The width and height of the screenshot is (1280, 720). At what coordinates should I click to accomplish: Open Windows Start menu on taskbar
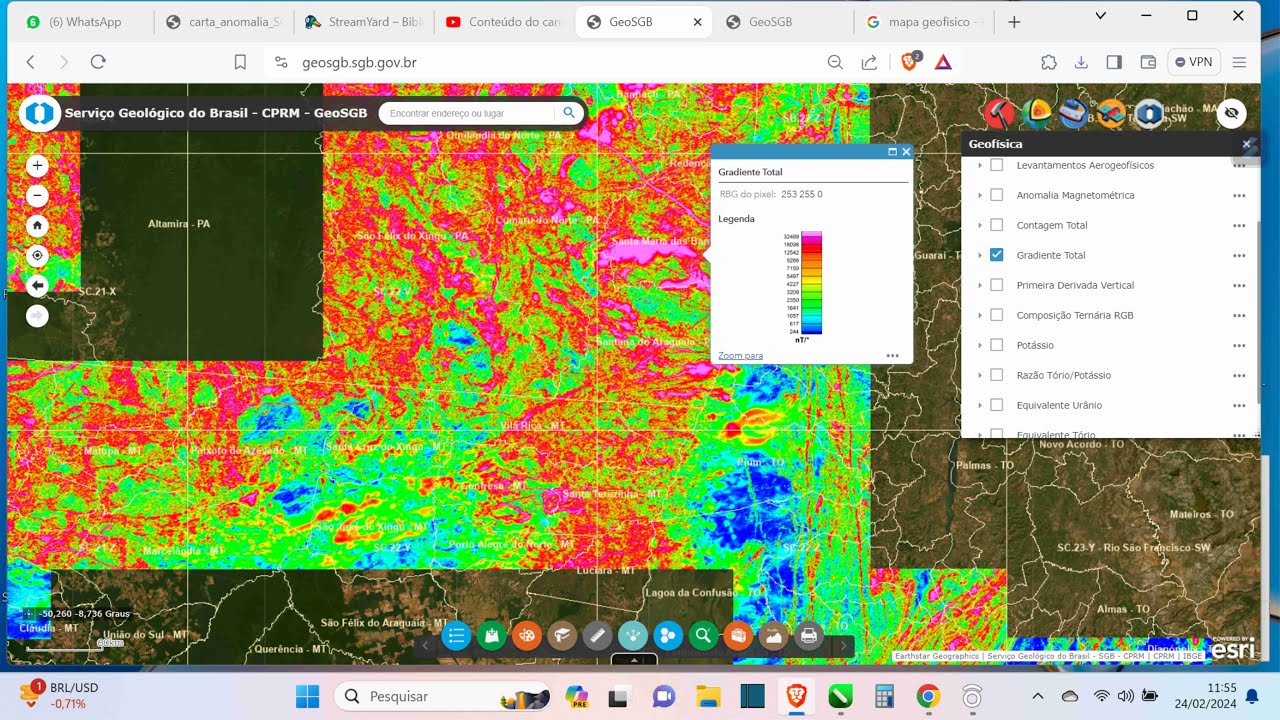point(307,696)
